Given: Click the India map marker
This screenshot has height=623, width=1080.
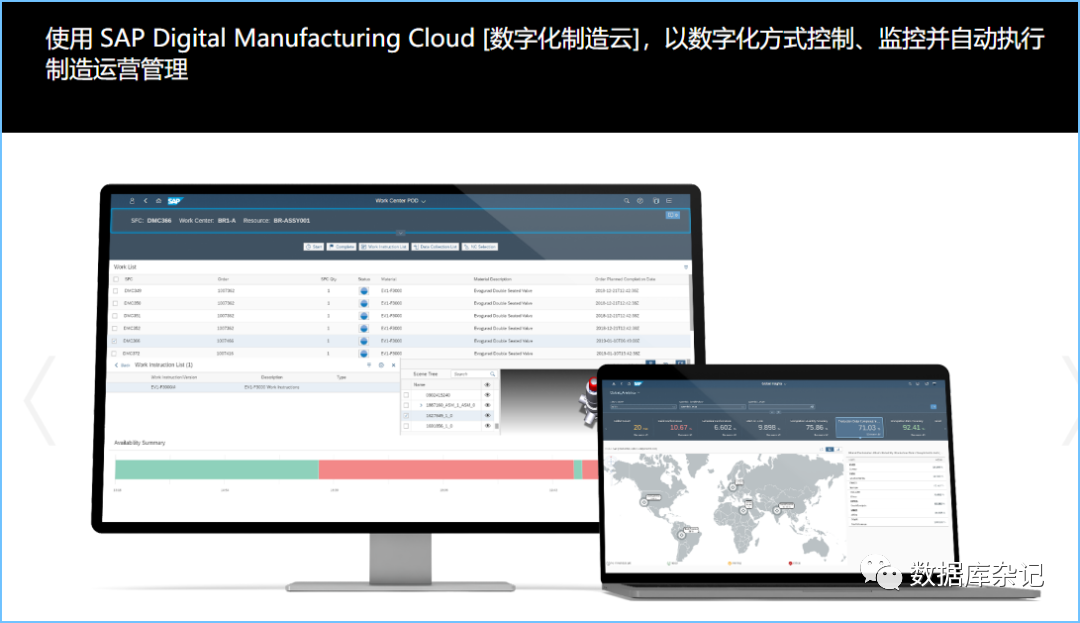Looking at the screenshot, I should click(776, 510).
